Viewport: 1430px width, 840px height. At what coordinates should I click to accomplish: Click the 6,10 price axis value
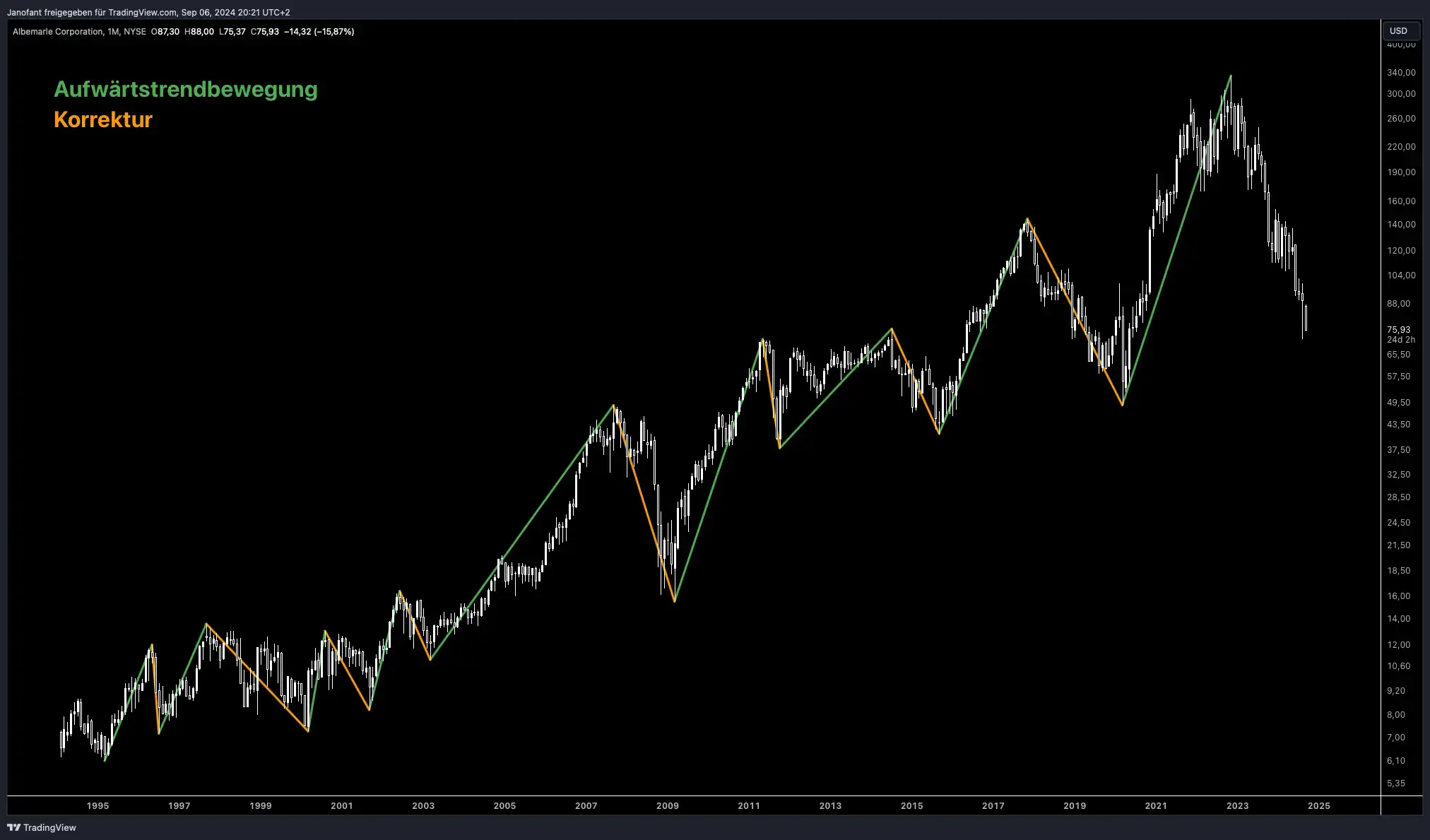pos(1395,761)
